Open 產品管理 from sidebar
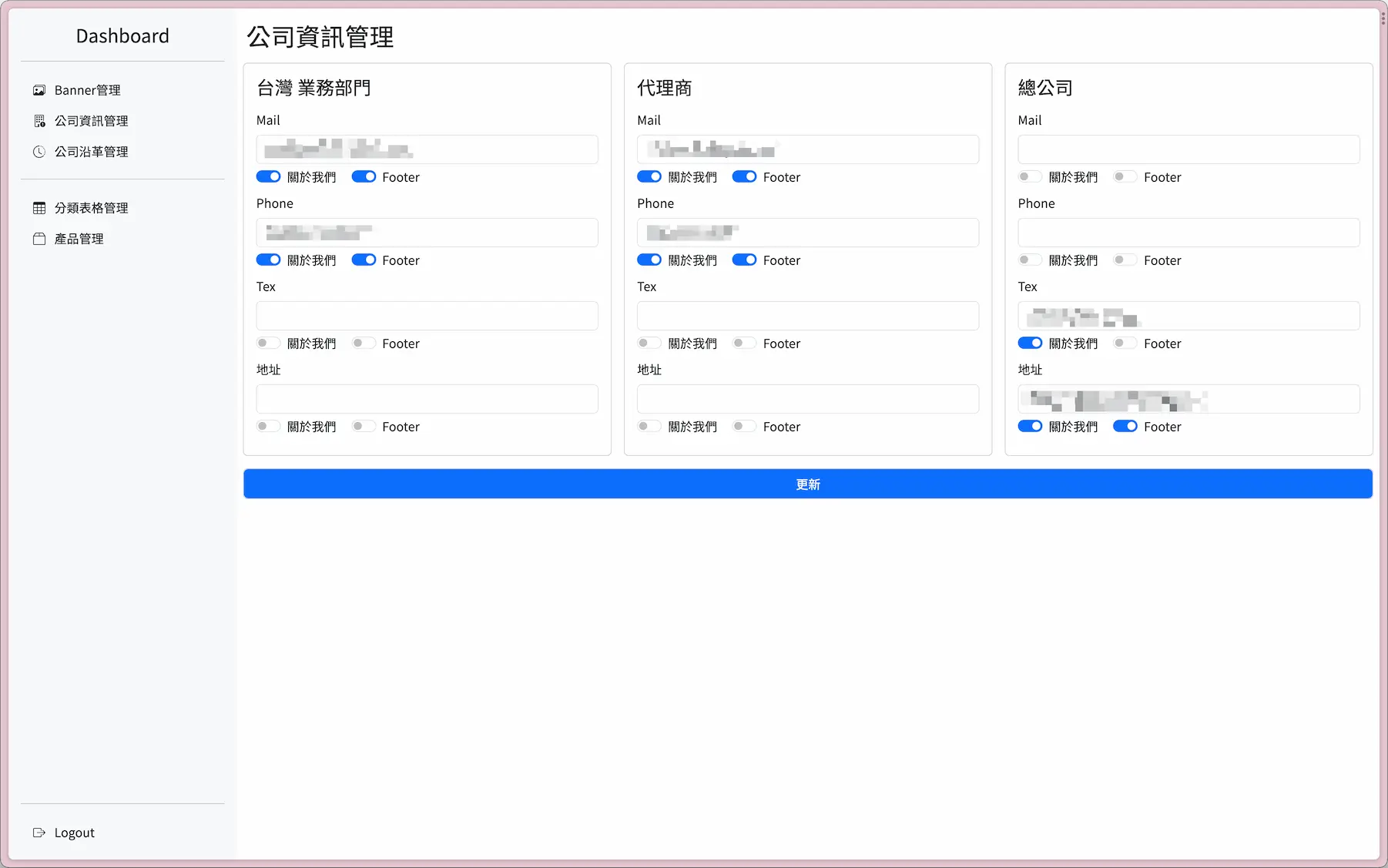 coord(79,239)
